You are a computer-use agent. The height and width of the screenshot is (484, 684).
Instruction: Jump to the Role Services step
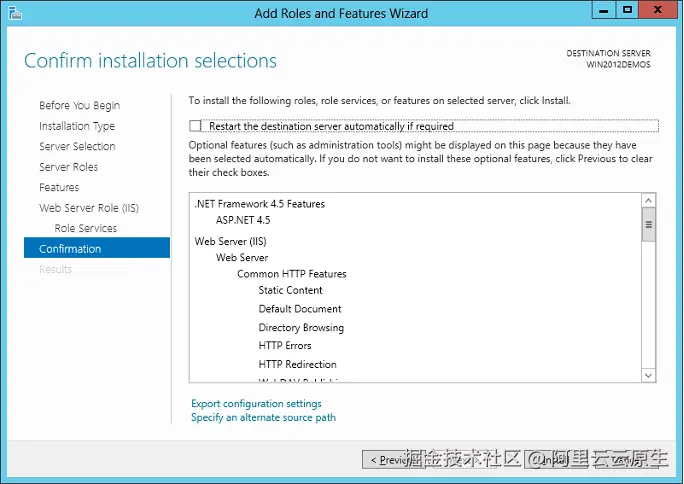coord(86,228)
